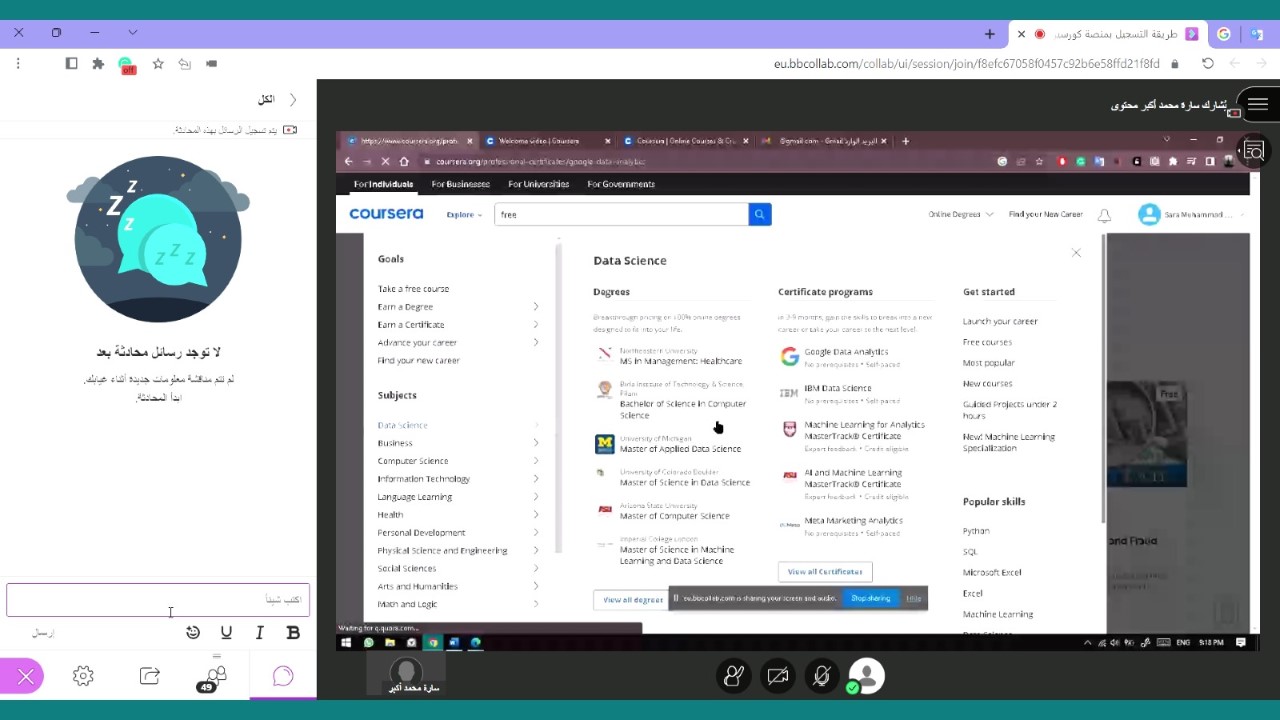This screenshot has height=720, width=1280.
Task: Select For Governments tab in shared screen
Action: pyautogui.click(x=621, y=184)
